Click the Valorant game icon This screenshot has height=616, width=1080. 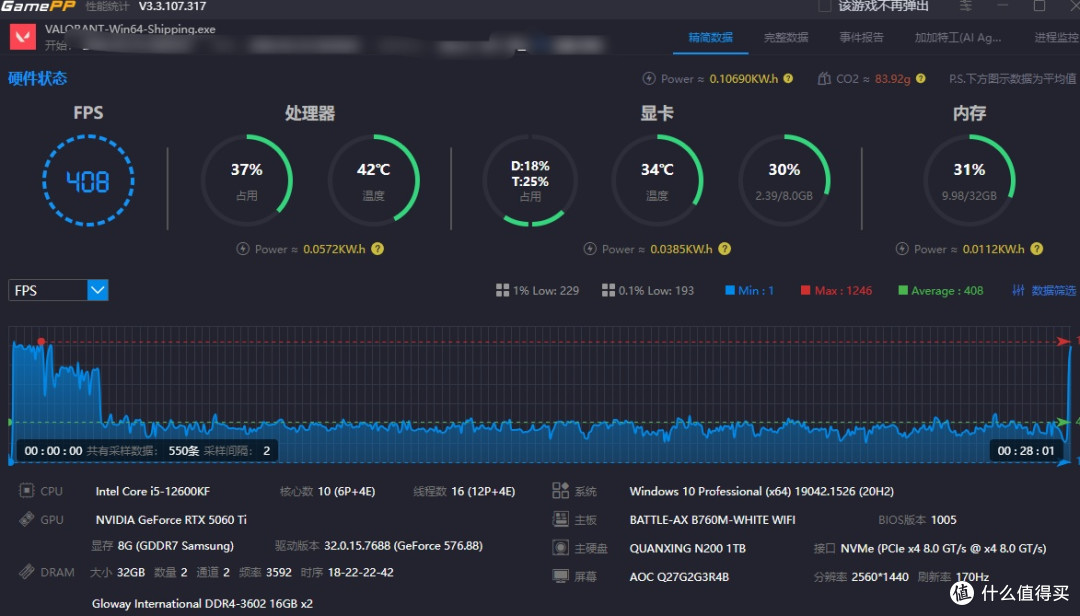coord(23,37)
